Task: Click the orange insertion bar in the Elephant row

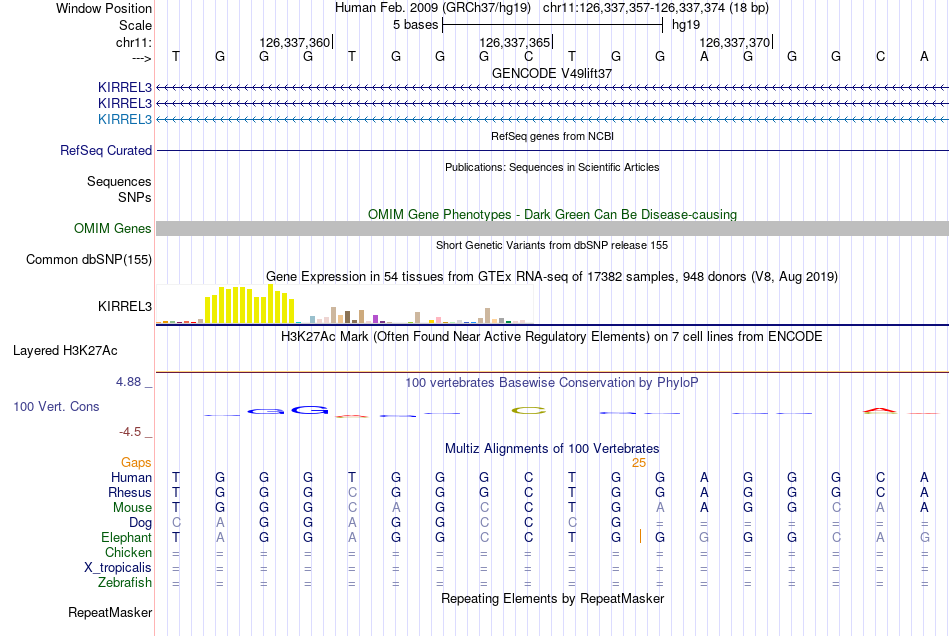Action: (640, 536)
